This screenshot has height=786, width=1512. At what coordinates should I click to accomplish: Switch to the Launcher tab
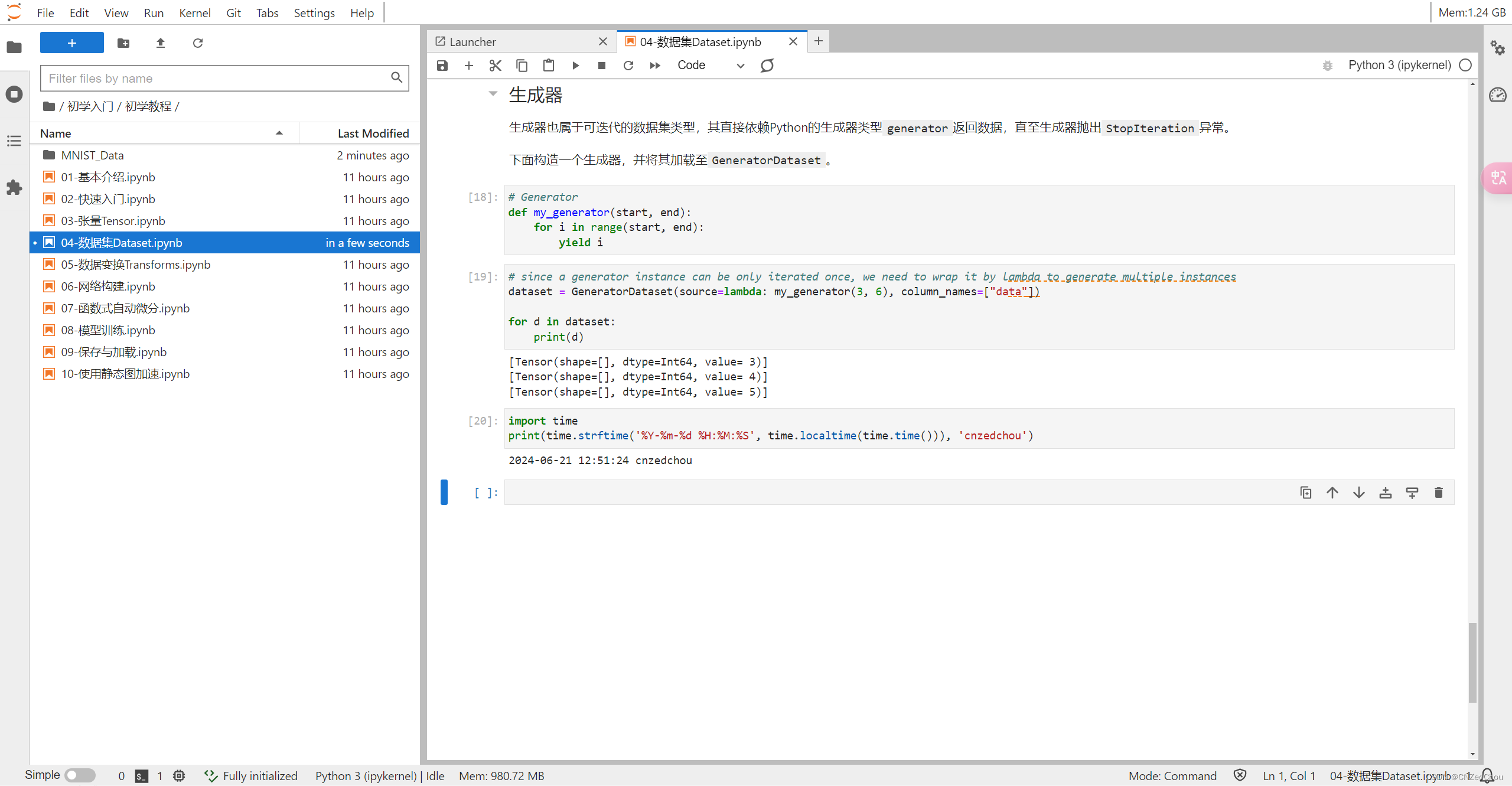[472, 41]
